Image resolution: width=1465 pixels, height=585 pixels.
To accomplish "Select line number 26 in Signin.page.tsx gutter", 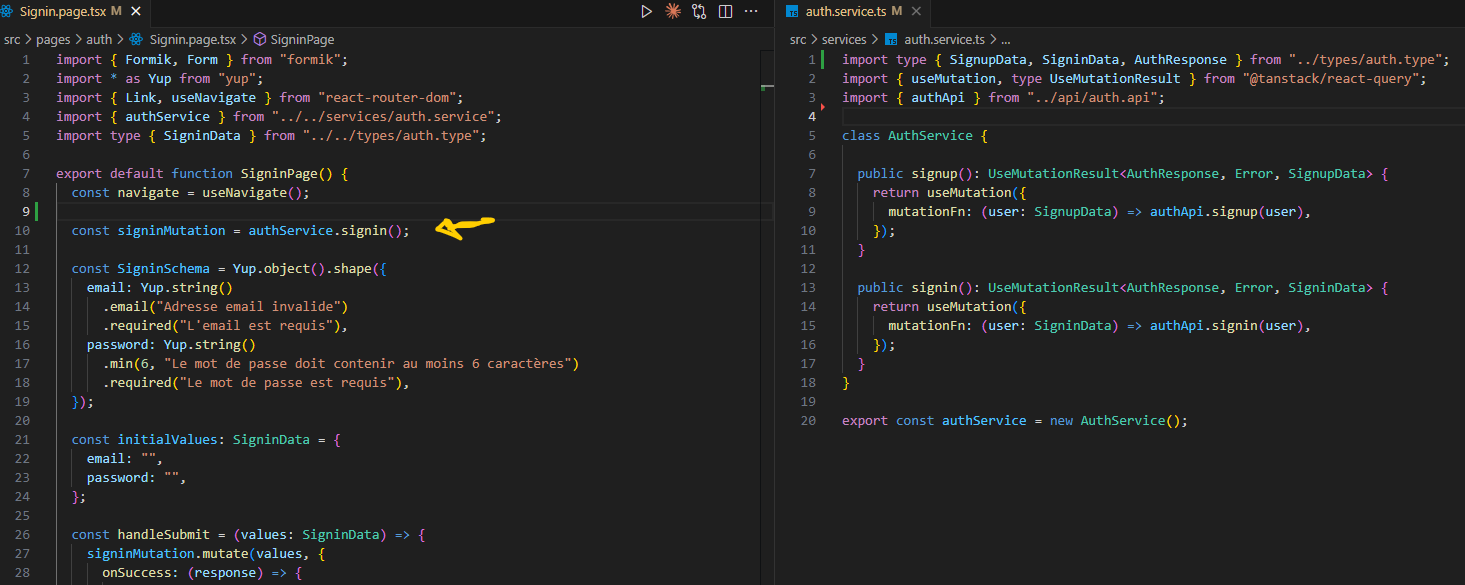I will (22, 534).
